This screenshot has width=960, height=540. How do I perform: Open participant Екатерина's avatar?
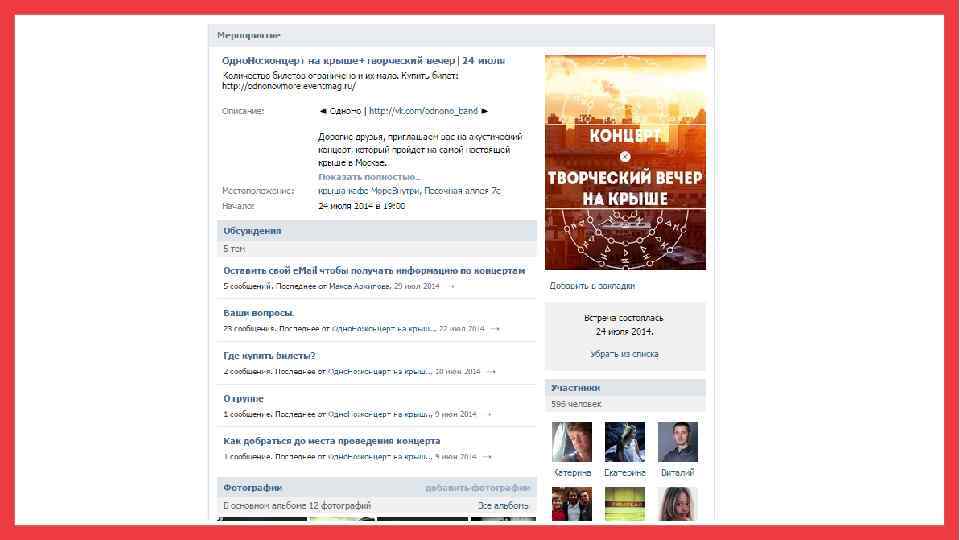(x=624, y=441)
